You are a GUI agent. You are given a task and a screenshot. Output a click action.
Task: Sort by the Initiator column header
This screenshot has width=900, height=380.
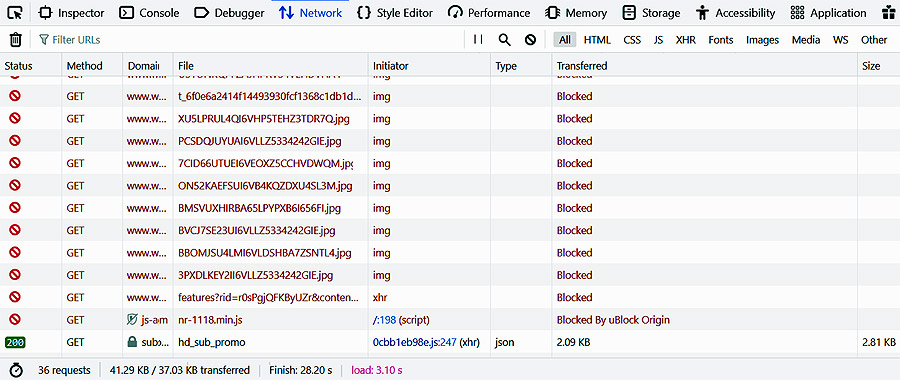pyautogui.click(x=429, y=66)
